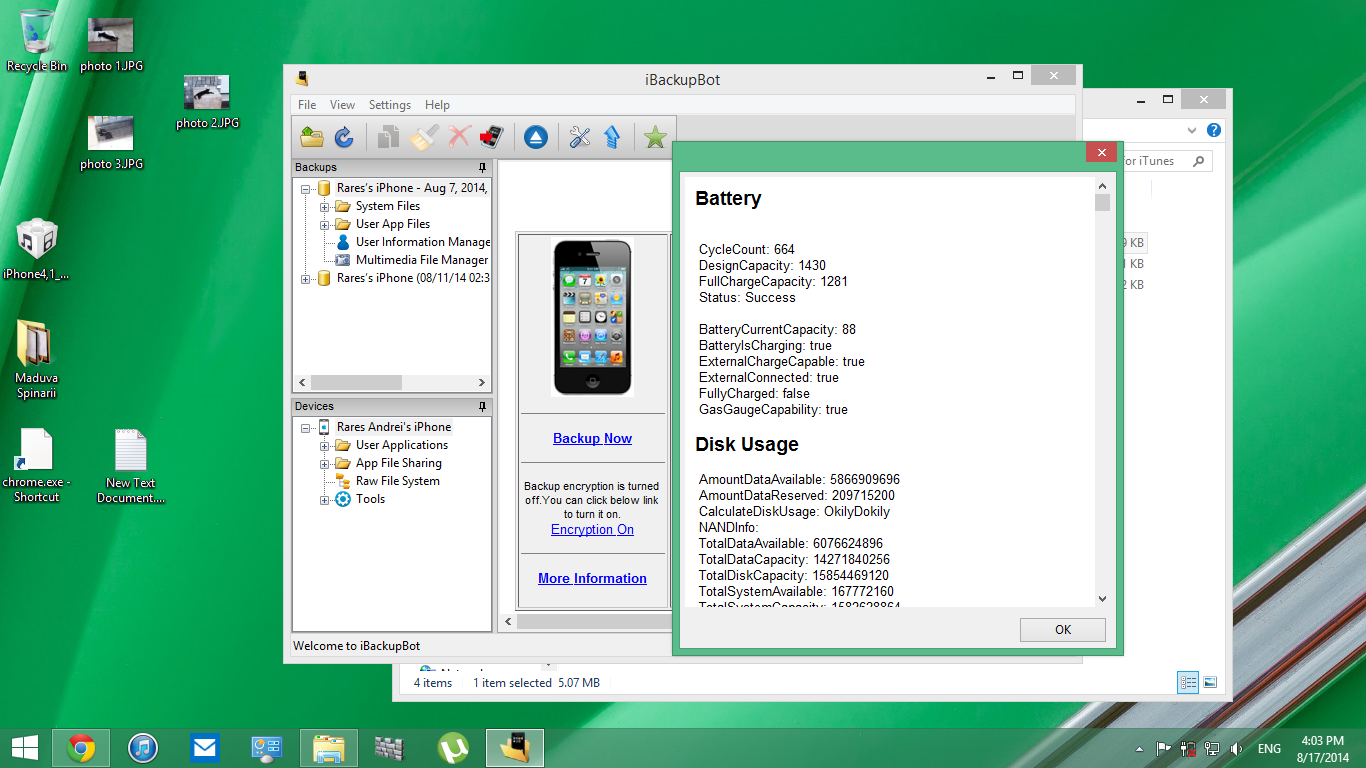
Task: Click the Backup Now link
Action: coord(593,438)
